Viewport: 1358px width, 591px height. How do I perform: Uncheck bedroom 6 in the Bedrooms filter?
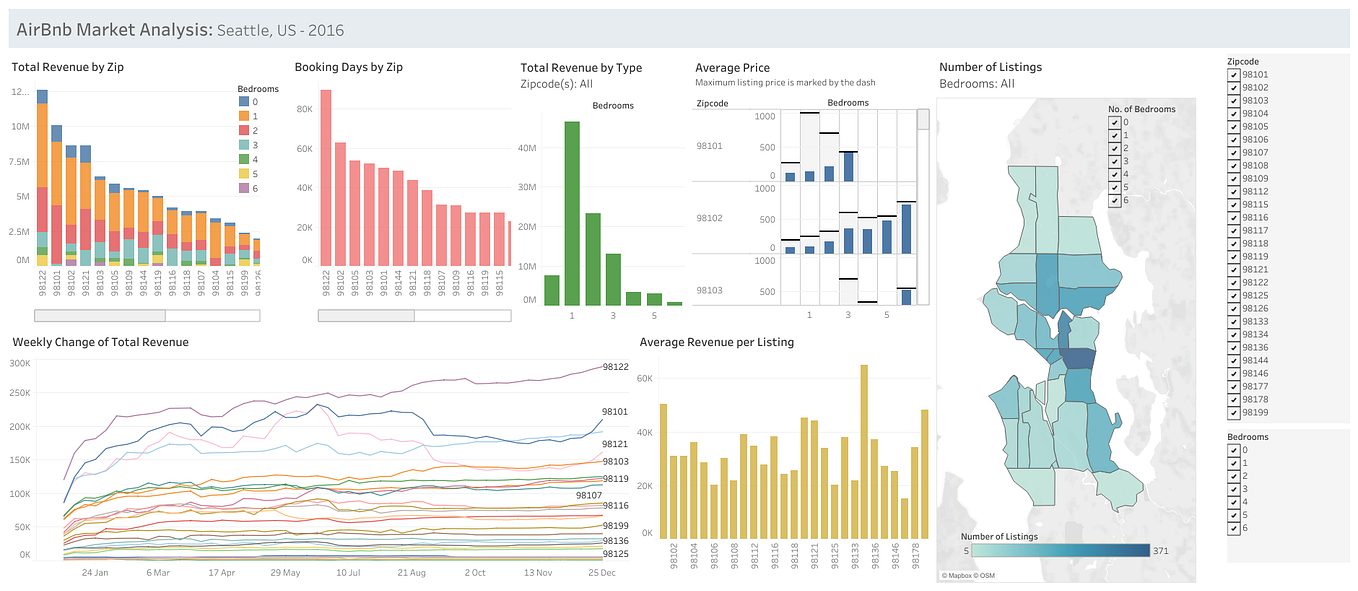(1232, 527)
